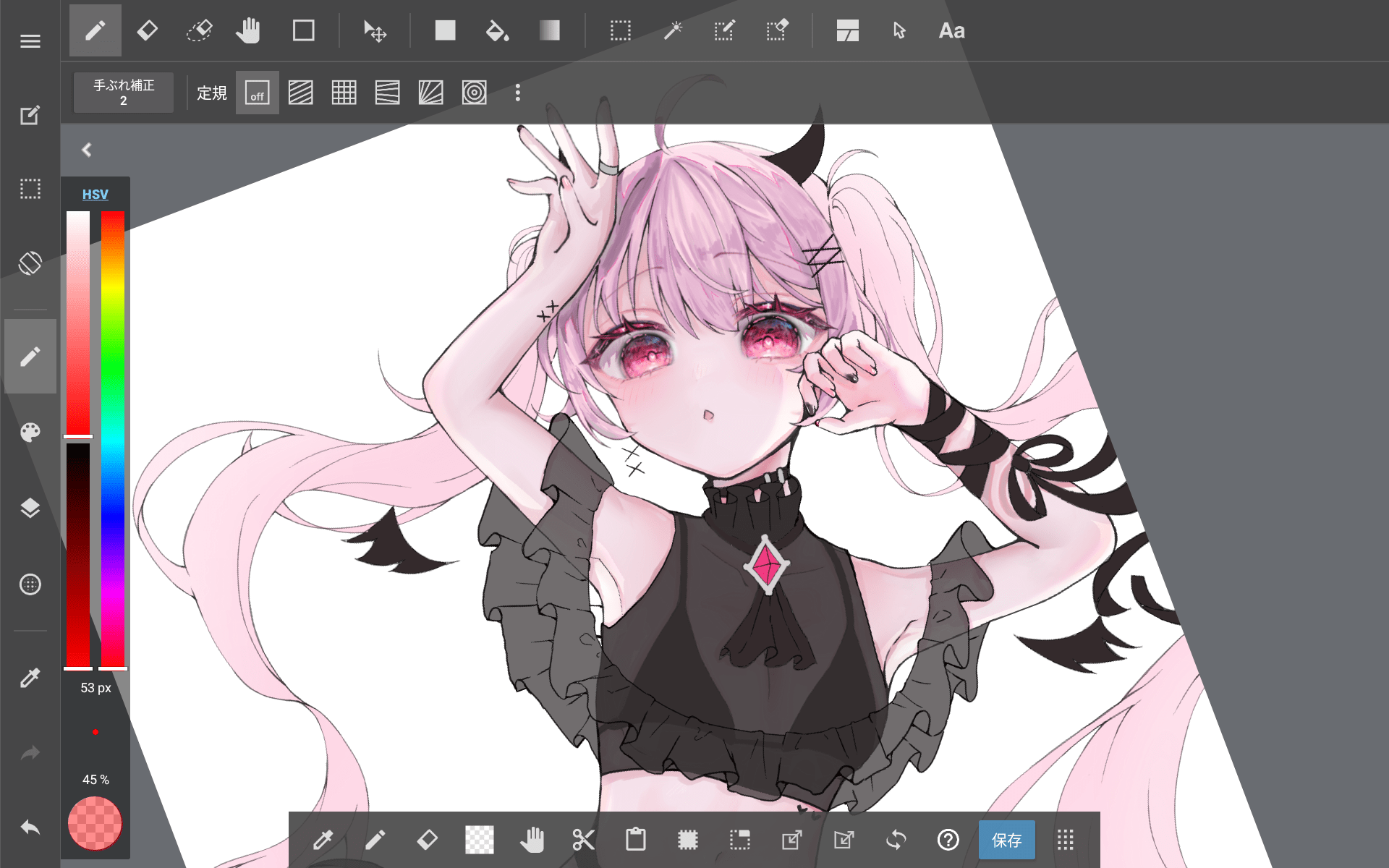Open the hamburger main menu

(x=30, y=41)
